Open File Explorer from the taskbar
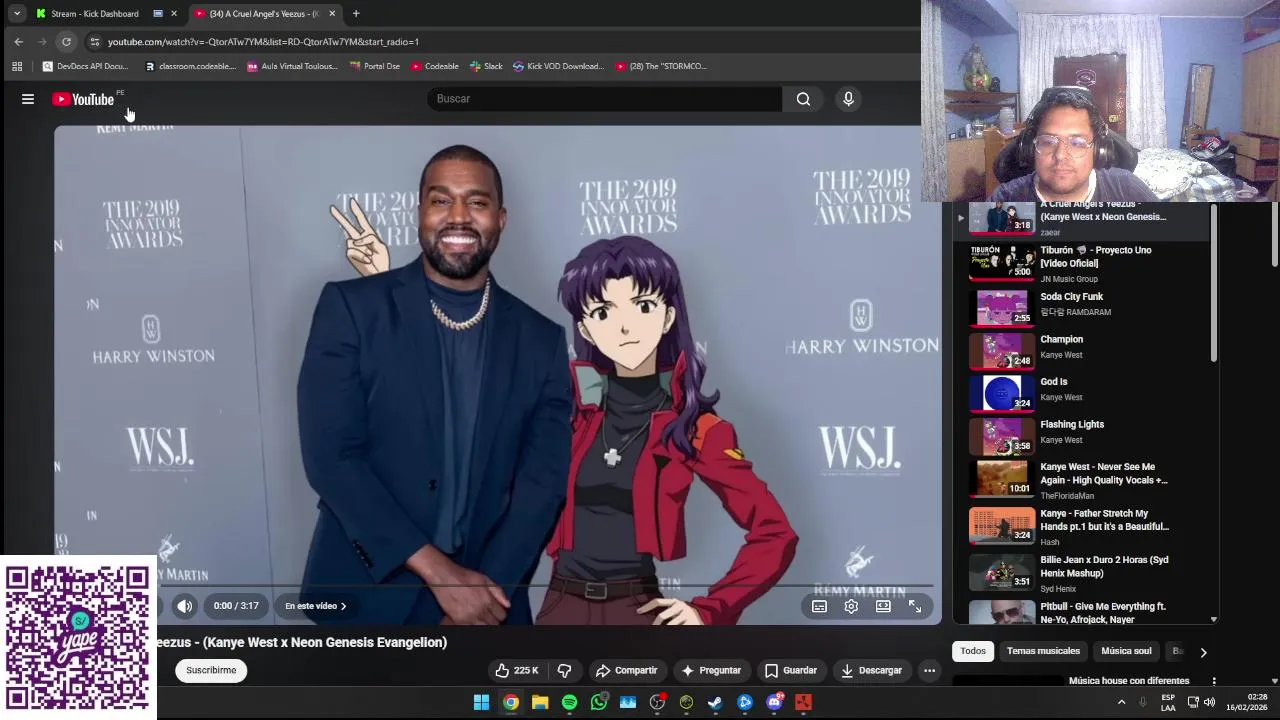 tap(540, 703)
